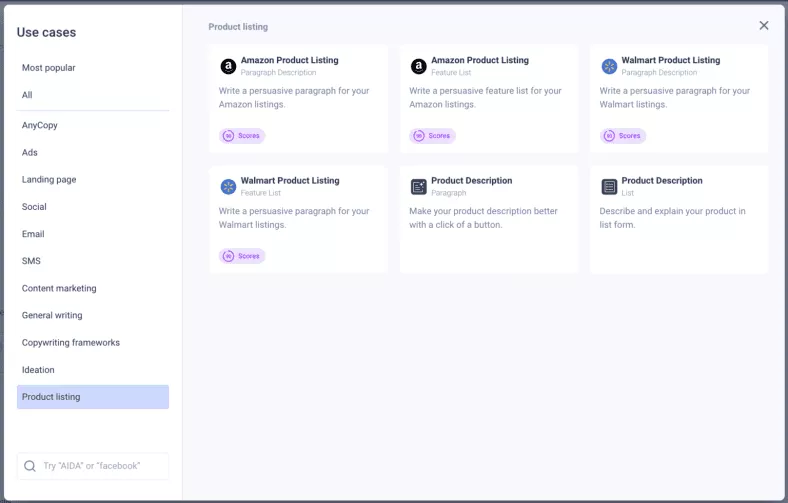Open Amazon Product Listing Paragraph Description title
Image resolution: width=788 pixels, height=503 pixels.
tap(289, 60)
